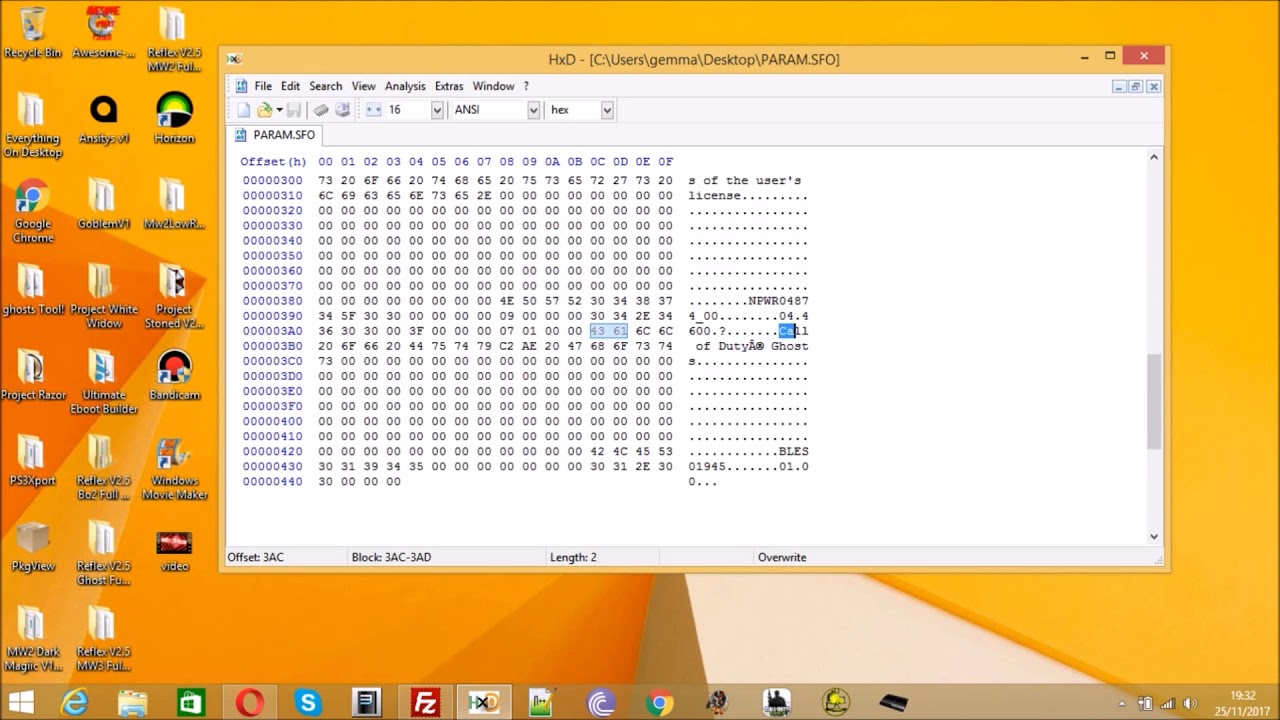1280x720 pixels.
Task: Open the File menu
Action: [x=263, y=86]
